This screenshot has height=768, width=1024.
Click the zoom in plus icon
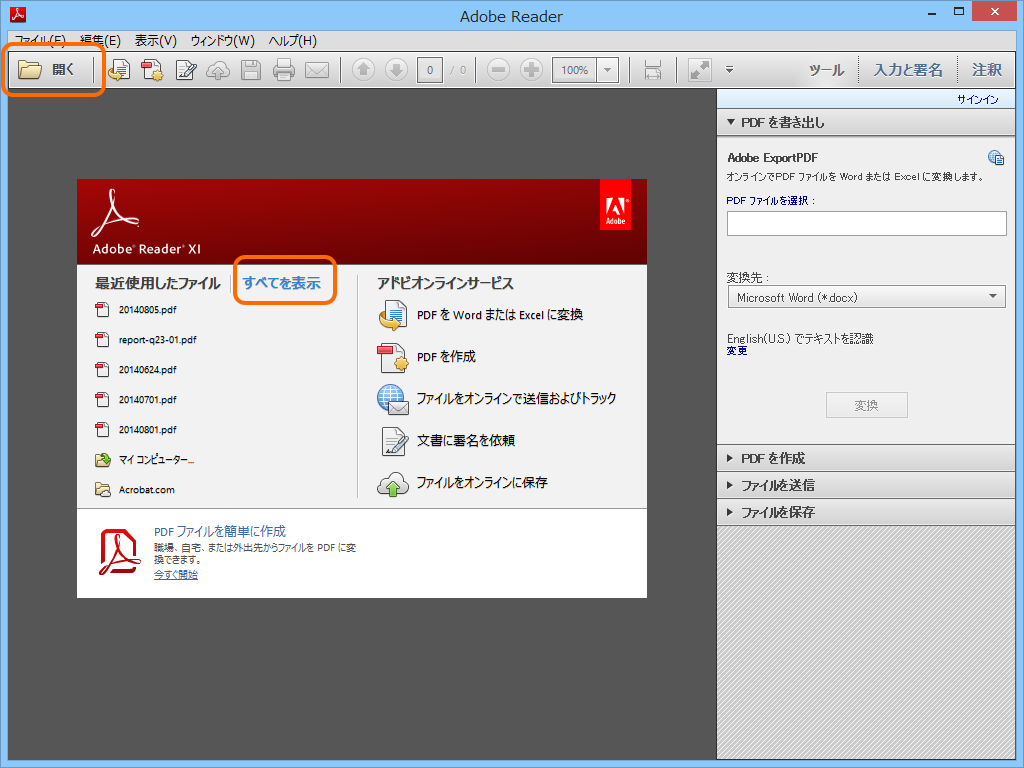tap(532, 69)
